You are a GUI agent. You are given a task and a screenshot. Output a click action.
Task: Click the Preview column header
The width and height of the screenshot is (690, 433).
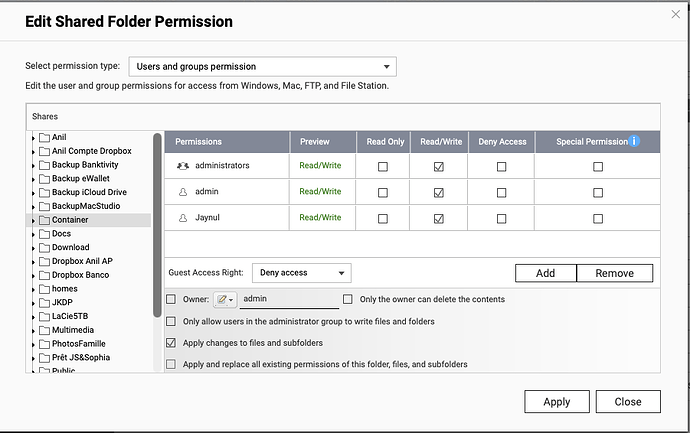(x=323, y=142)
